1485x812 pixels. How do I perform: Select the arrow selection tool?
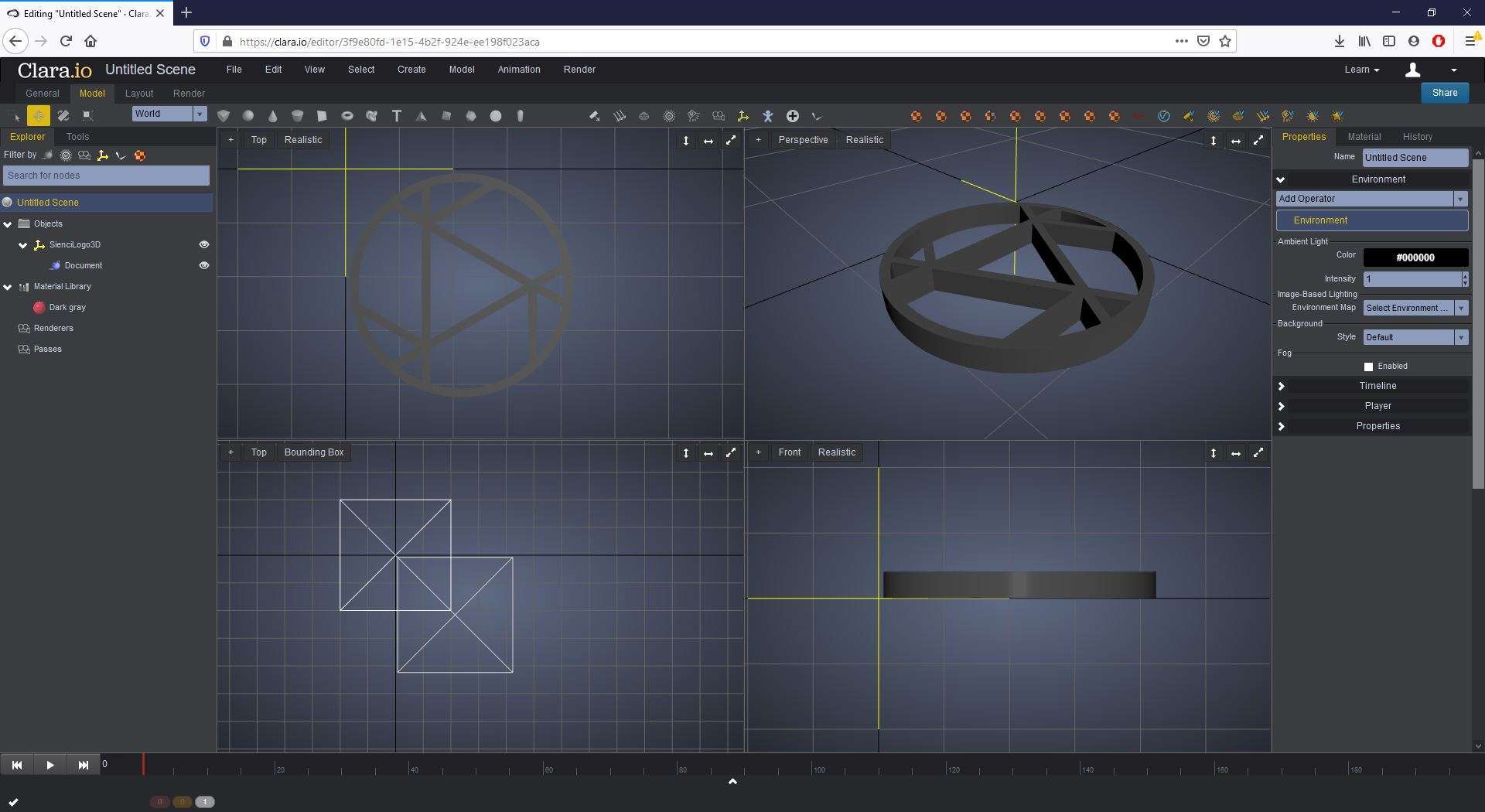tap(14, 116)
